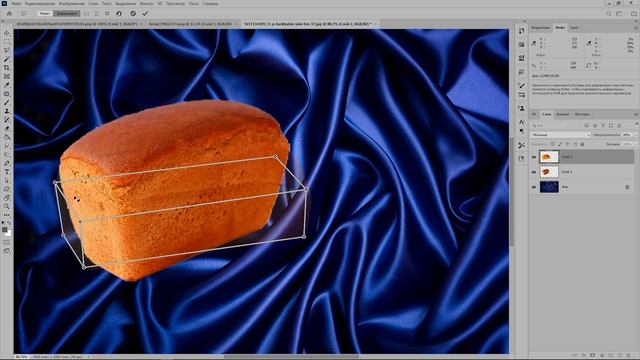
Task: Click the swap foreground/background colors arrow
Action: click(x=9, y=223)
